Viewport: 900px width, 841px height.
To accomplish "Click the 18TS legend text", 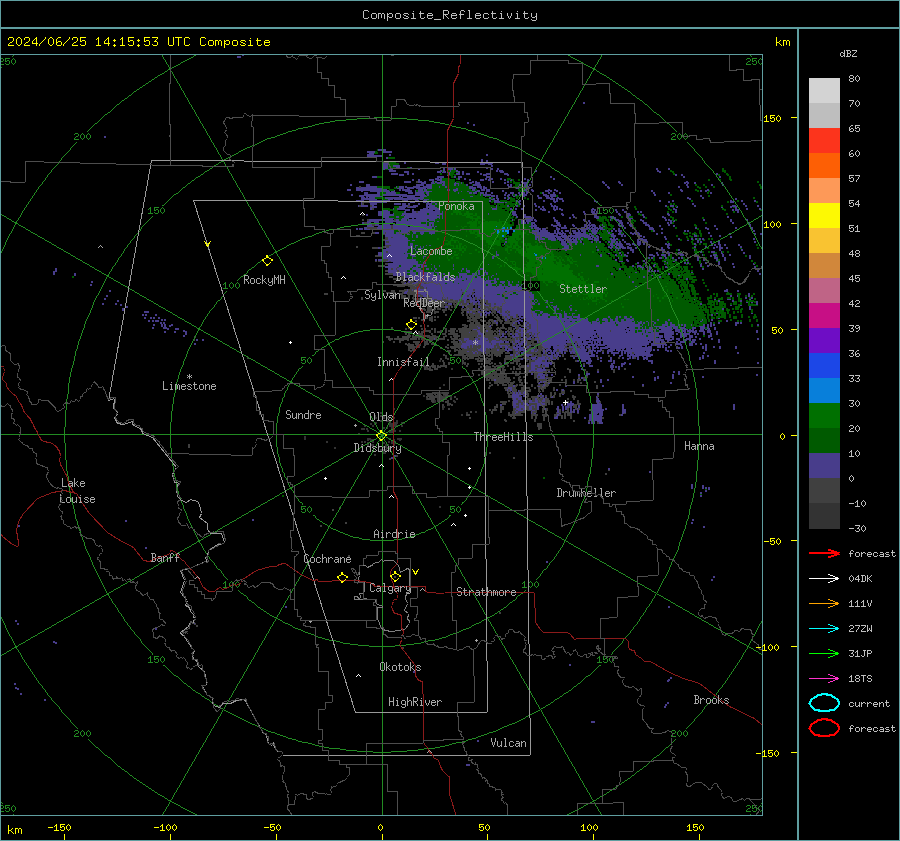I will coord(860,678).
